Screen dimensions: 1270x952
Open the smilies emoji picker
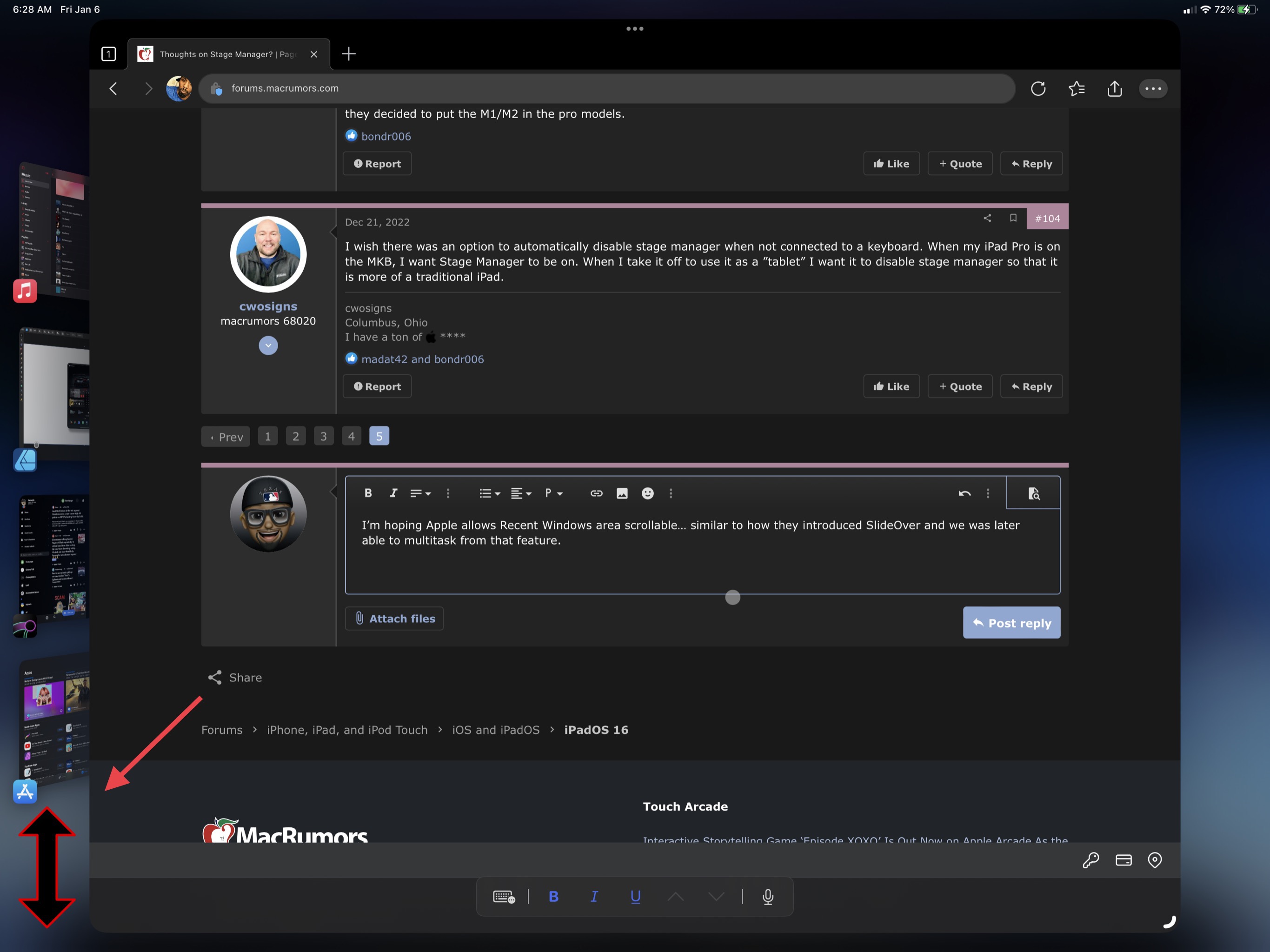tap(647, 493)
